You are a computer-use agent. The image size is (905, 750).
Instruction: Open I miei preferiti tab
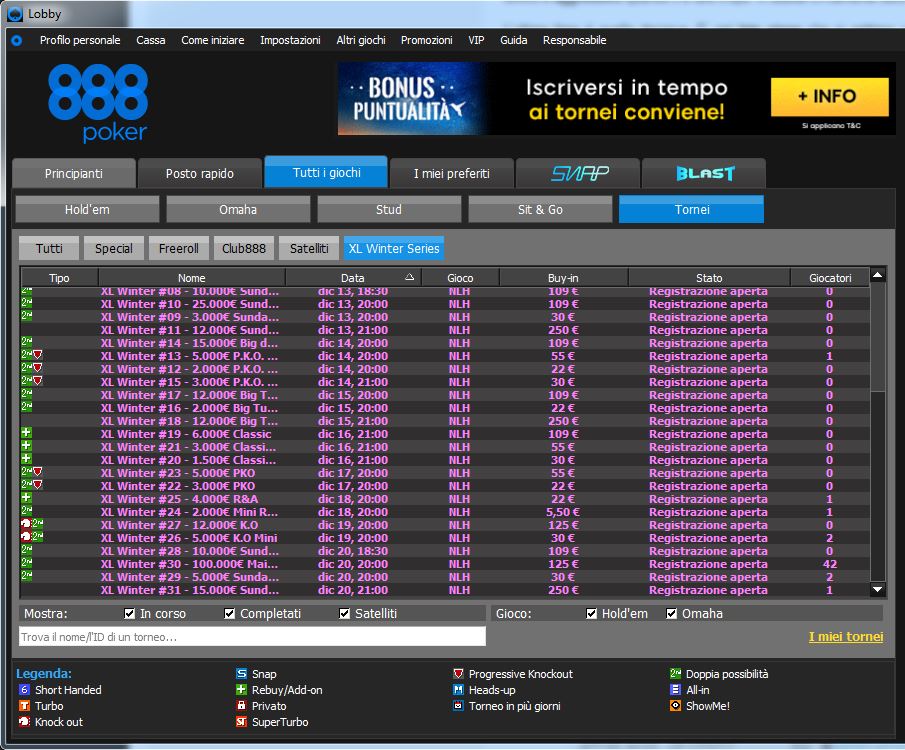pyautogui.click(x=452, y=173)
